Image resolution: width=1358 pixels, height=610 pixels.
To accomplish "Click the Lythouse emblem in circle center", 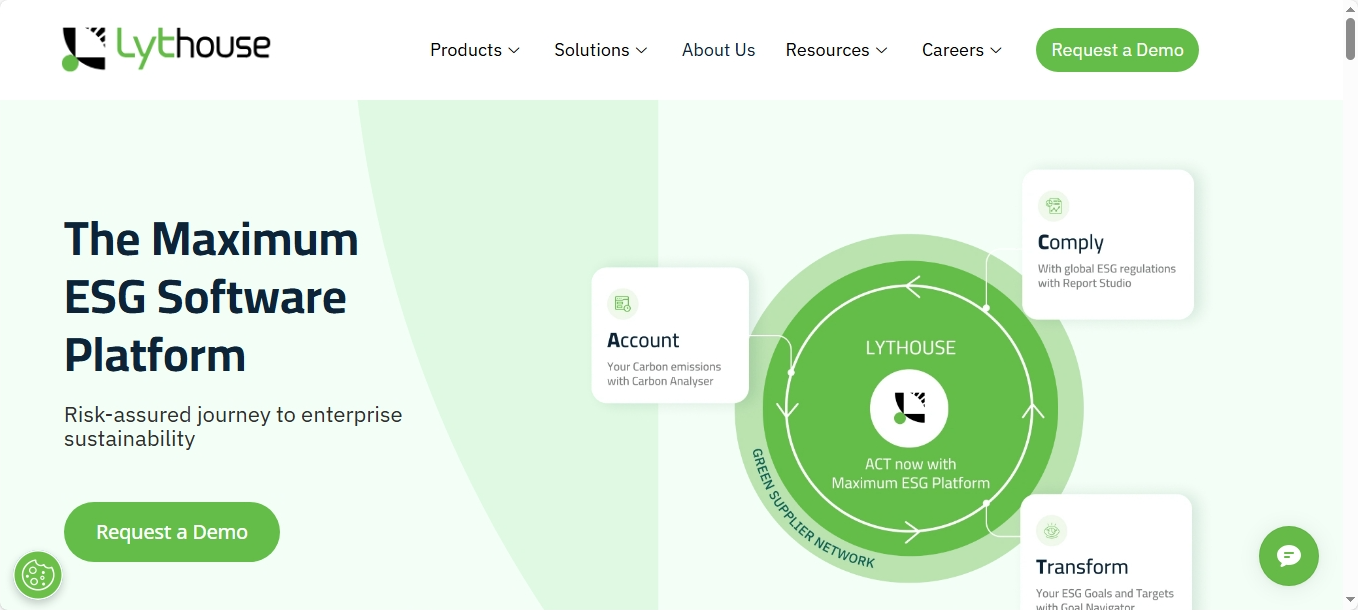I will (909, 407).
